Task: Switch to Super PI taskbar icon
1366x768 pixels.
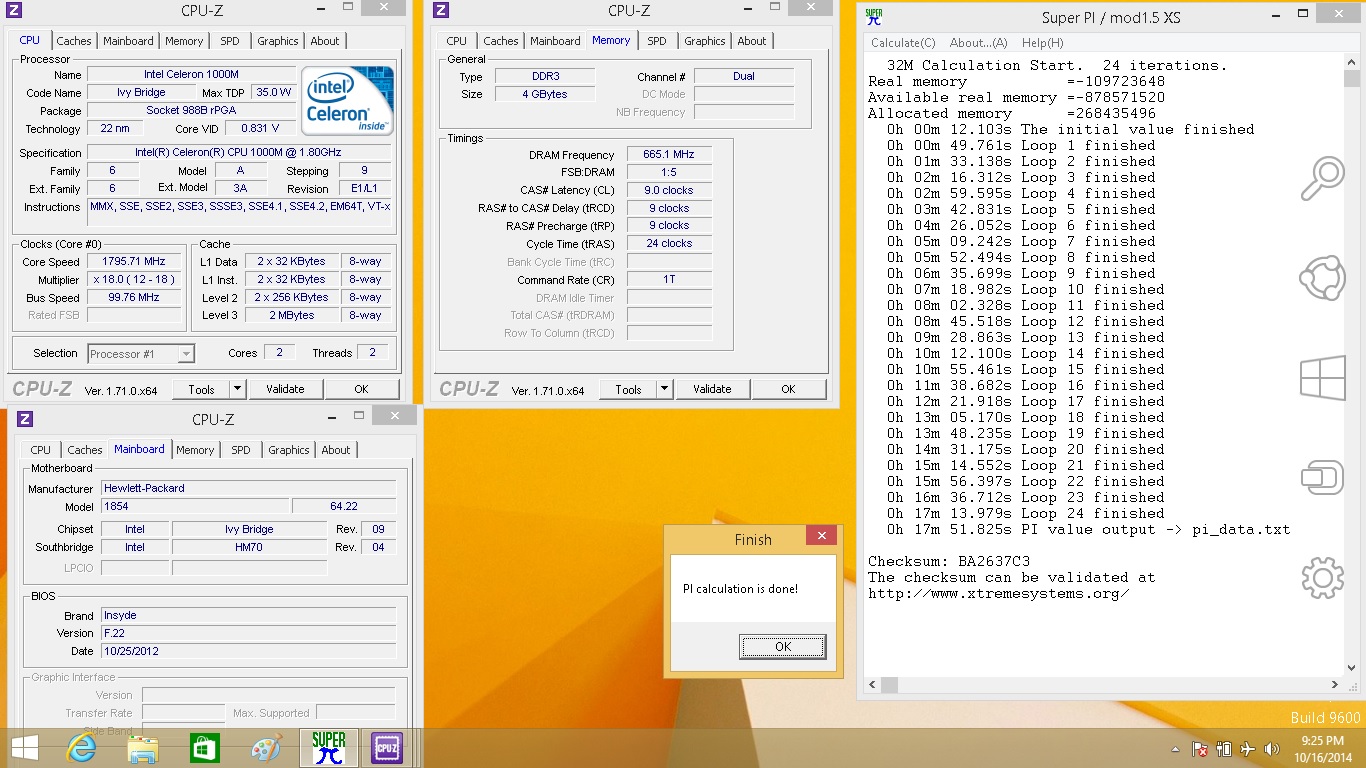Action: pyautogui.click(x=328, y=748)
